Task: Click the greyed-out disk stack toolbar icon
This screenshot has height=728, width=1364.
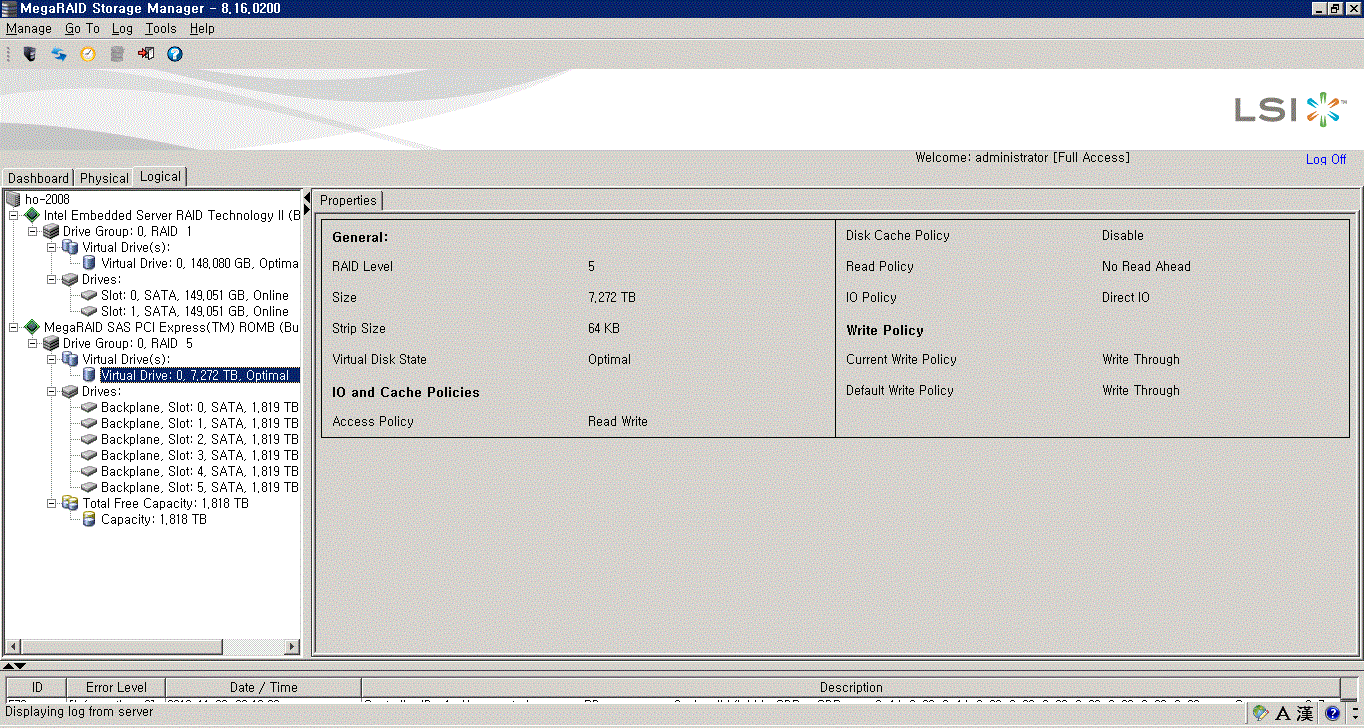Action: click(117, 54)
